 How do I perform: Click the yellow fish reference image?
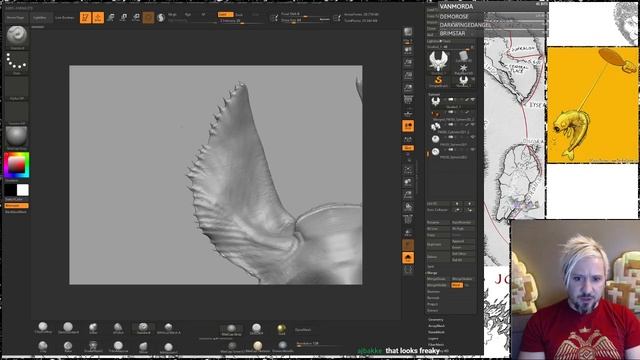[x=592, y=104]
